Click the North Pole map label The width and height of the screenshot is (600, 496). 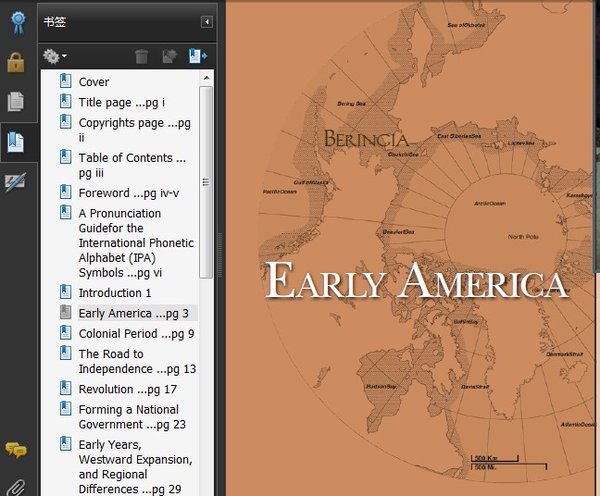[x=523, y=237]
